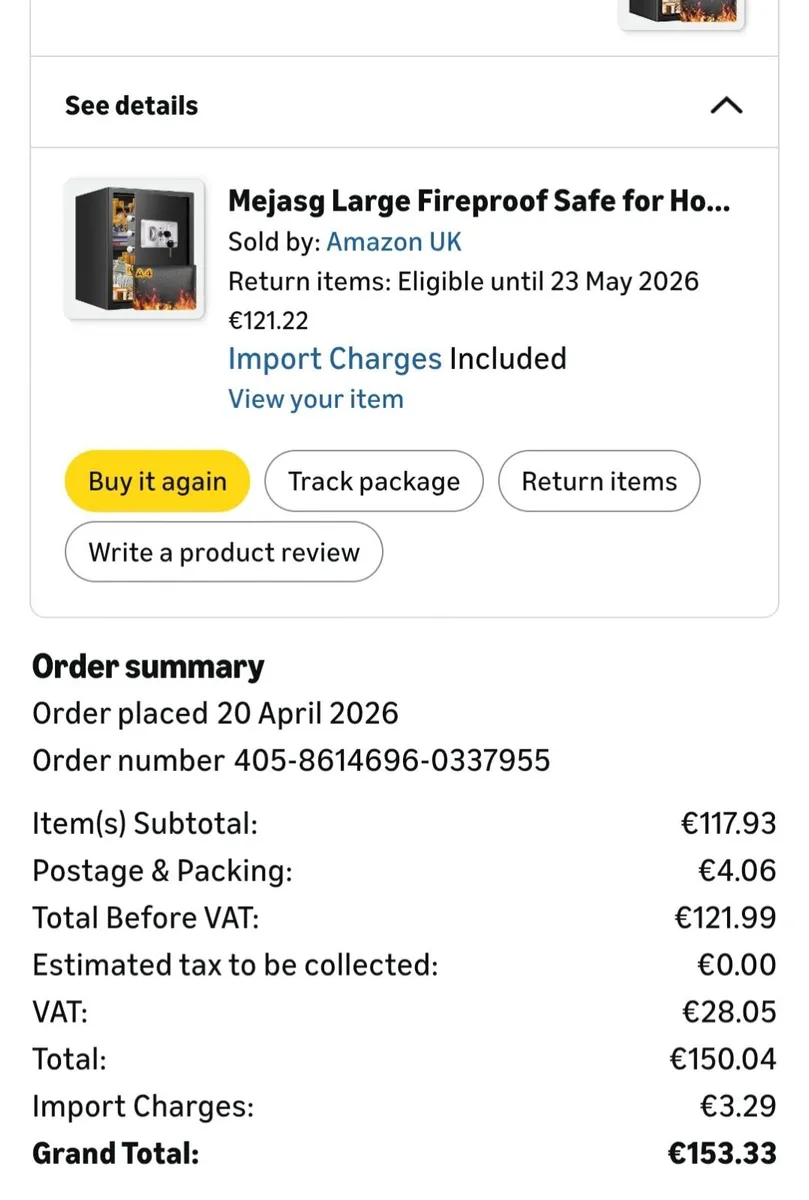Tap the Order placed 20 April 2026 line

[x=215, y=713]
